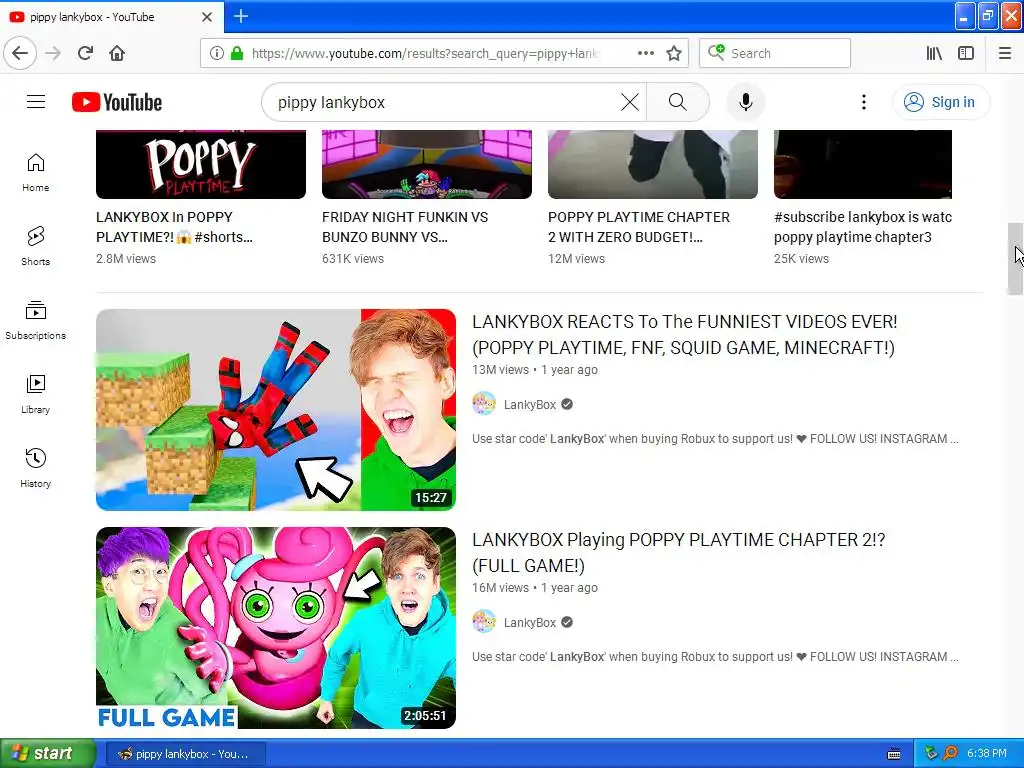This screenshot has width=1024, height=768.
Task: Open the Poppy Playtime short thumbnail
Action: [200, 164]
